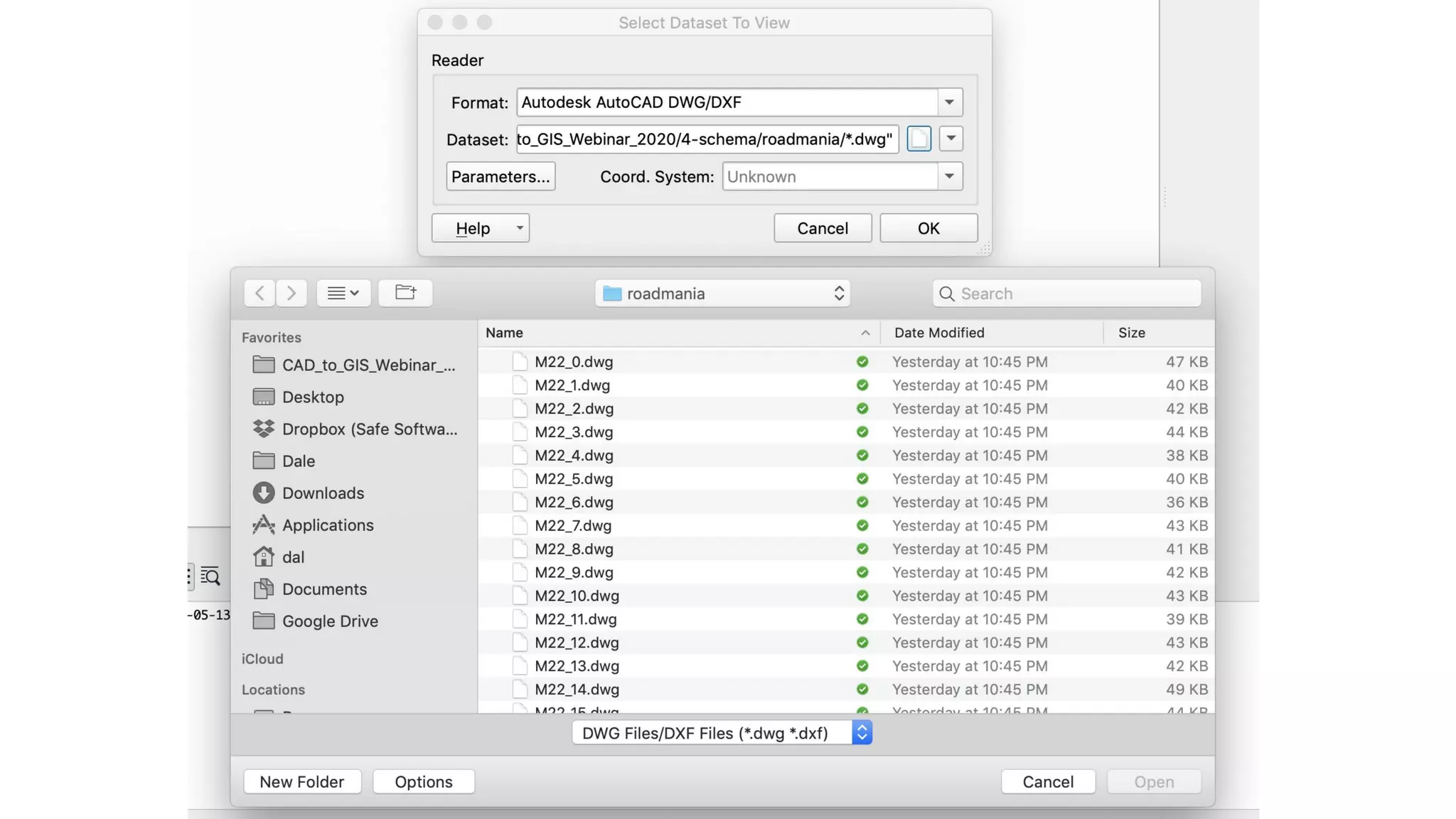The image size is (1456, 819).
Task: Create new folder via toolbar icon
Action: 405,293
